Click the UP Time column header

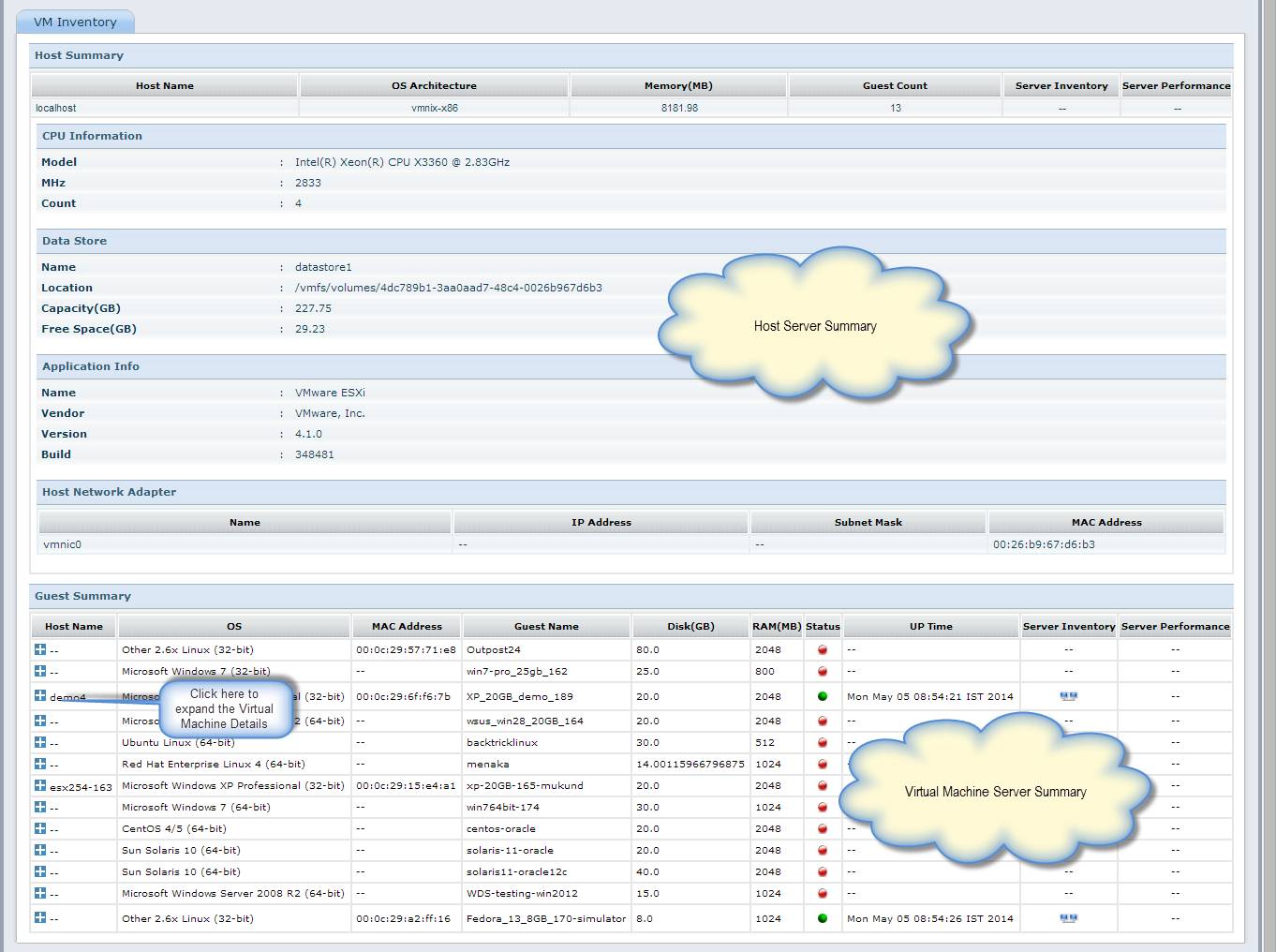930,626
